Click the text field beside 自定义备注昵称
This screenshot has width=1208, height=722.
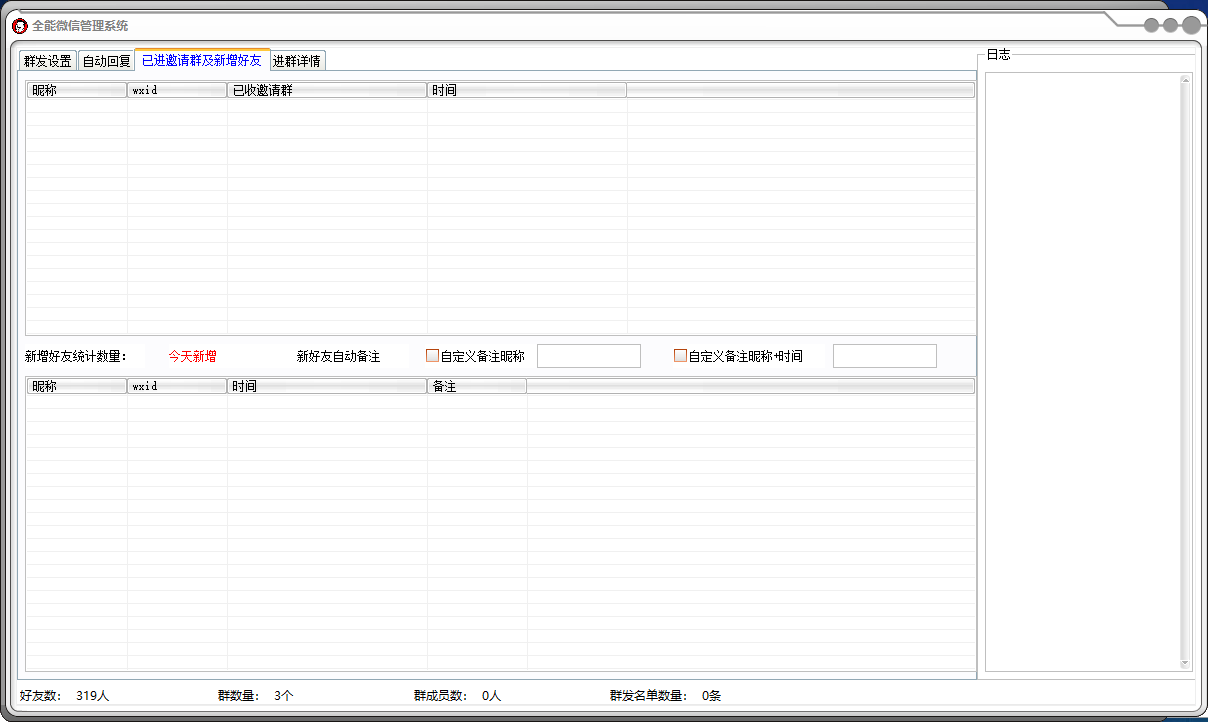588,356
